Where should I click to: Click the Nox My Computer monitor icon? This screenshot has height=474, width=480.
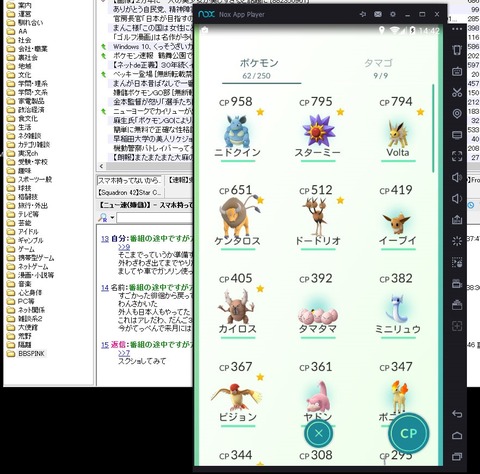[457, 135]
